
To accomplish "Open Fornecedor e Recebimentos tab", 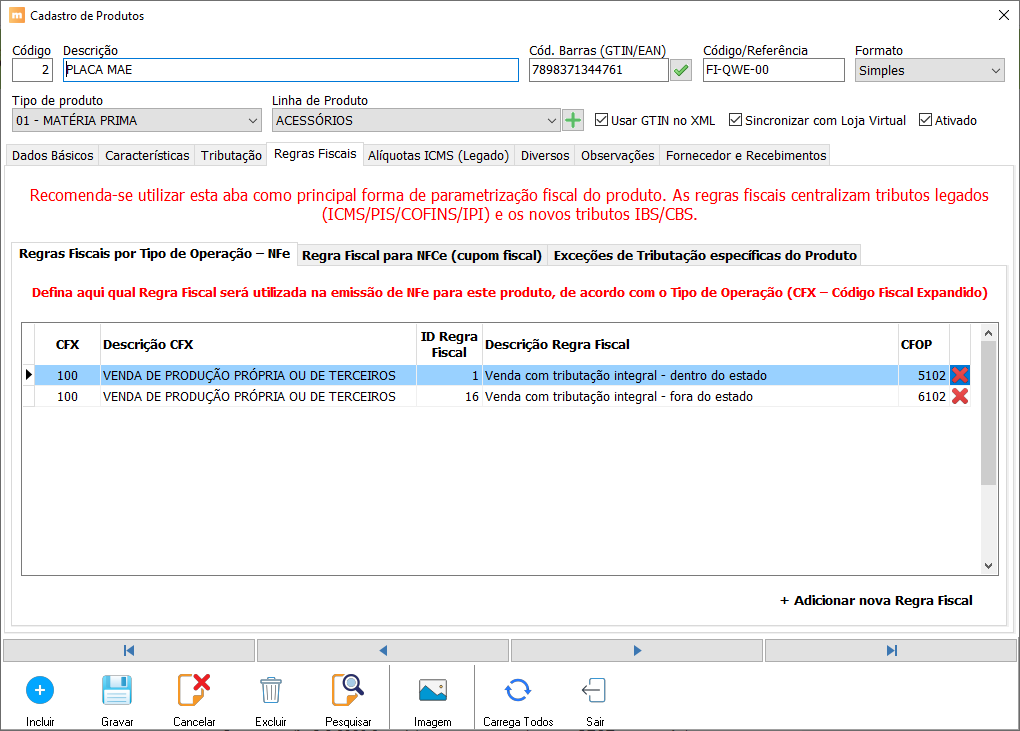I will 746,155.
